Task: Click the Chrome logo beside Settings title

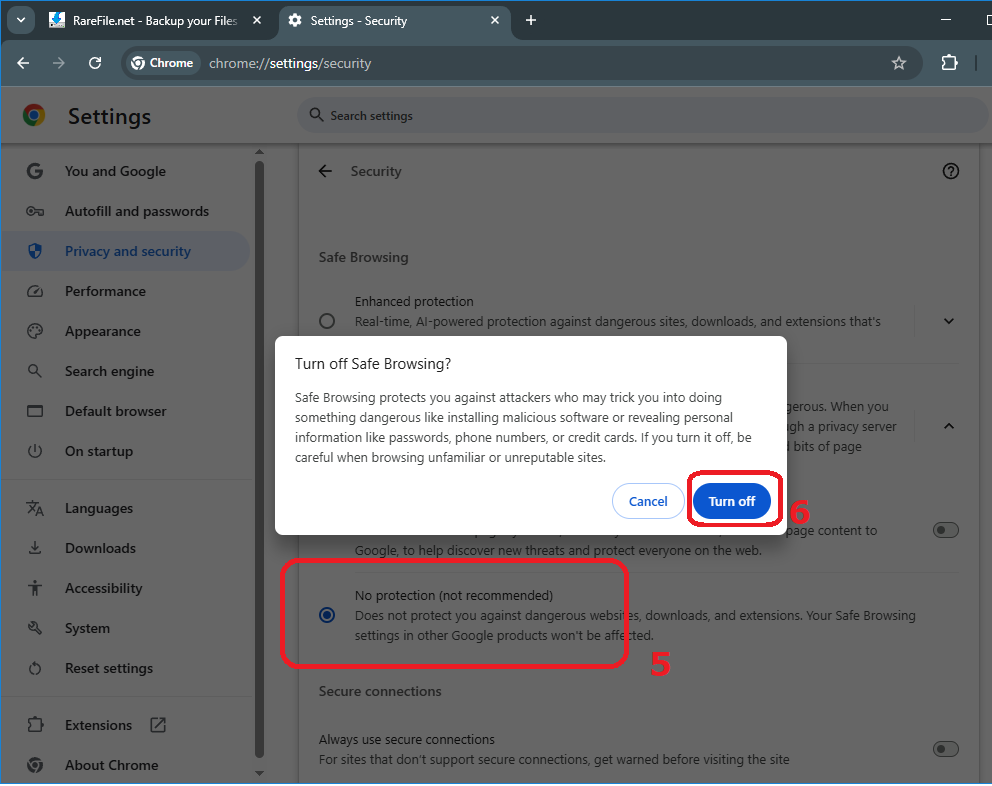Action: point(34,116)
